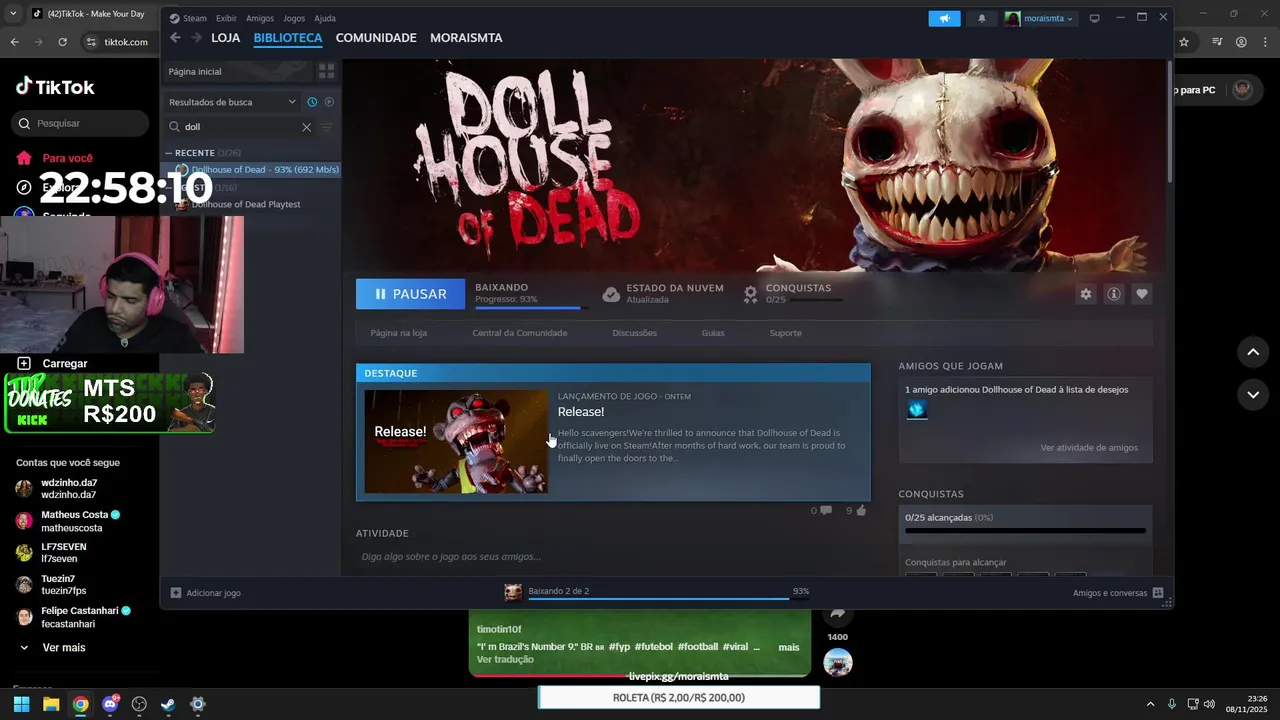Show hidden system tray icons
The width and height of the screenshot is (1280, 720).
click(x=1150, y=704)
